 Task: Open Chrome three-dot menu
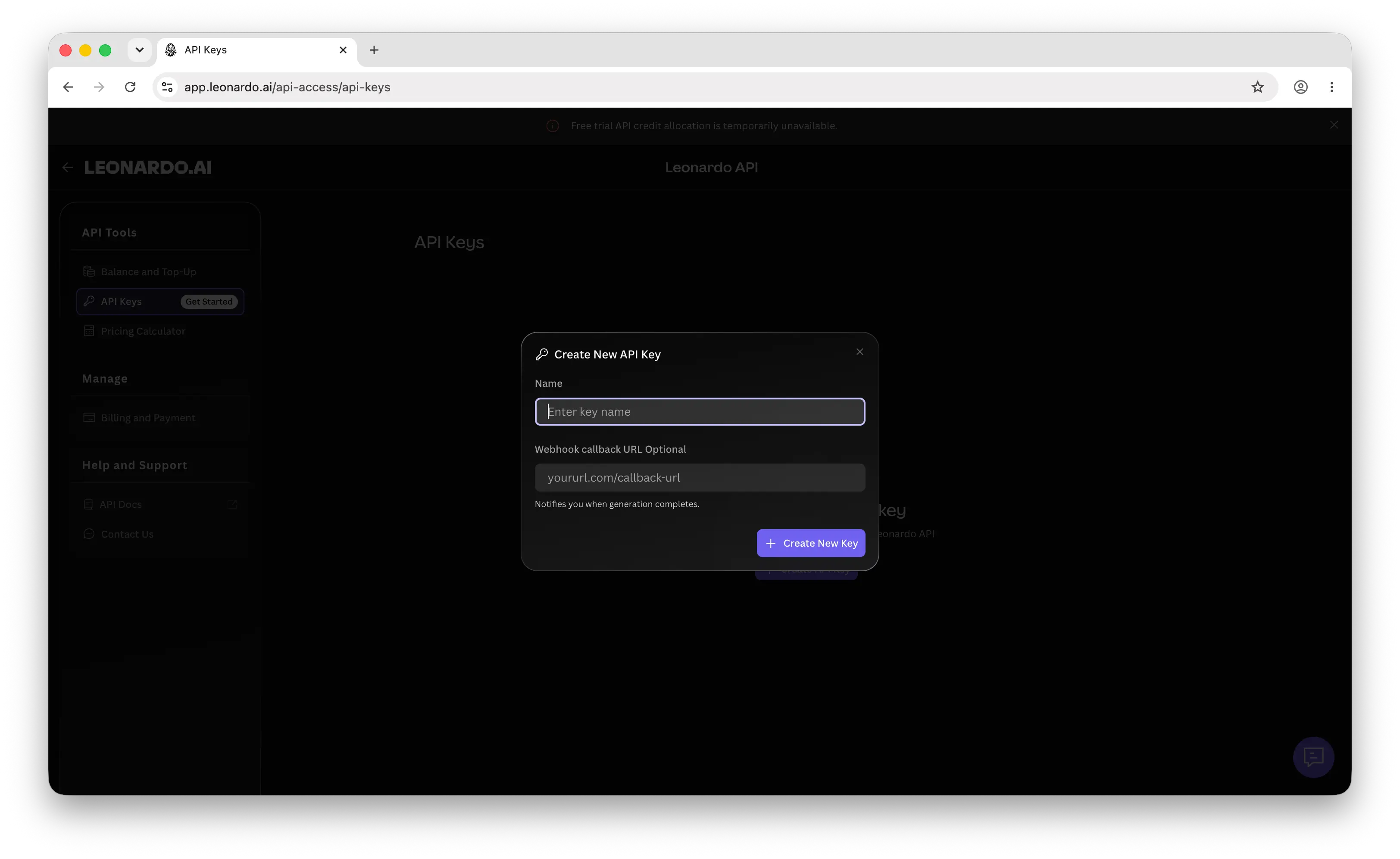click(x=1332, y=87)
